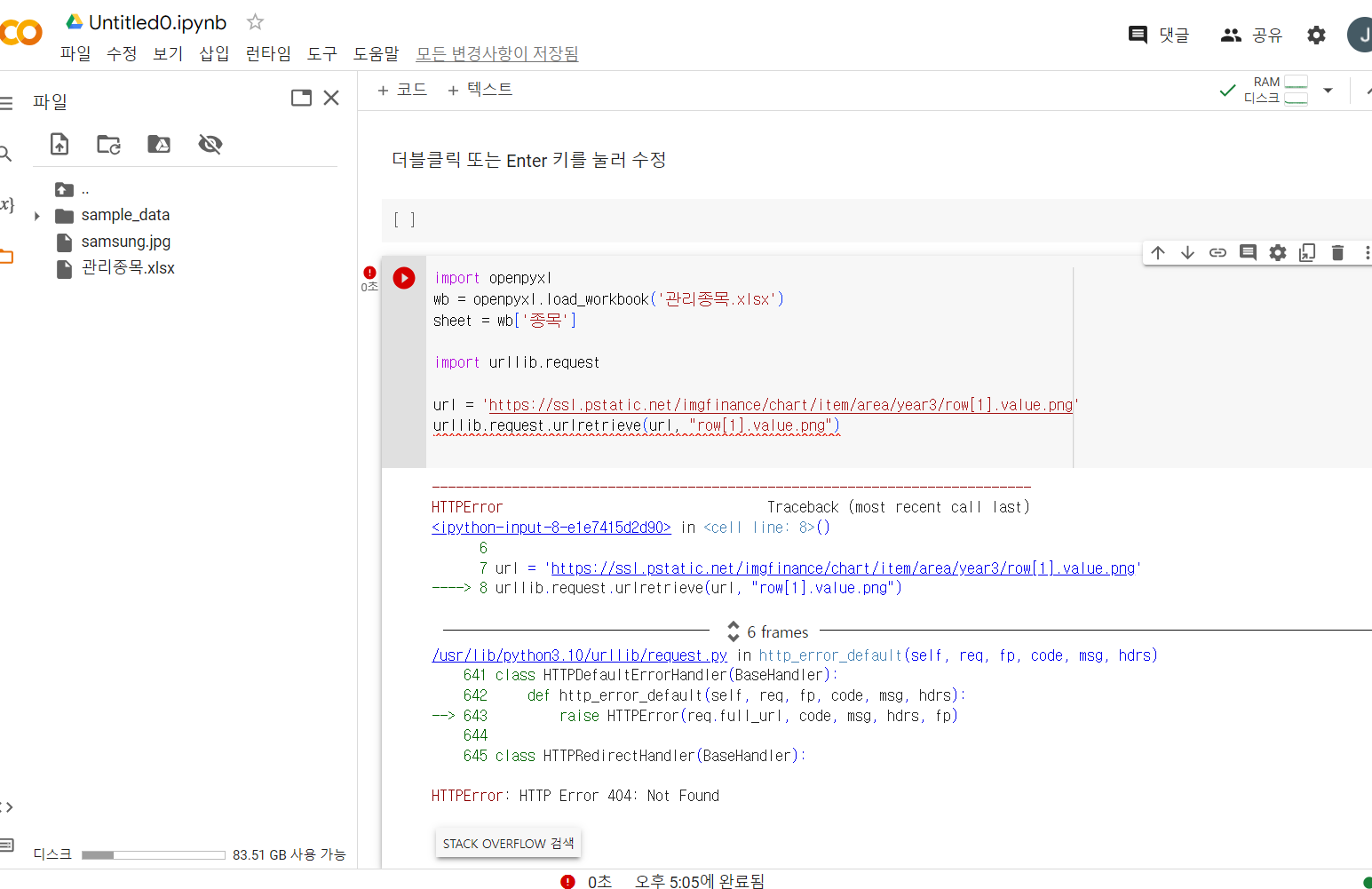This screenshot has width=1372, height=889.
Task: Open the 보기 menu
Action: click(168, 53)
